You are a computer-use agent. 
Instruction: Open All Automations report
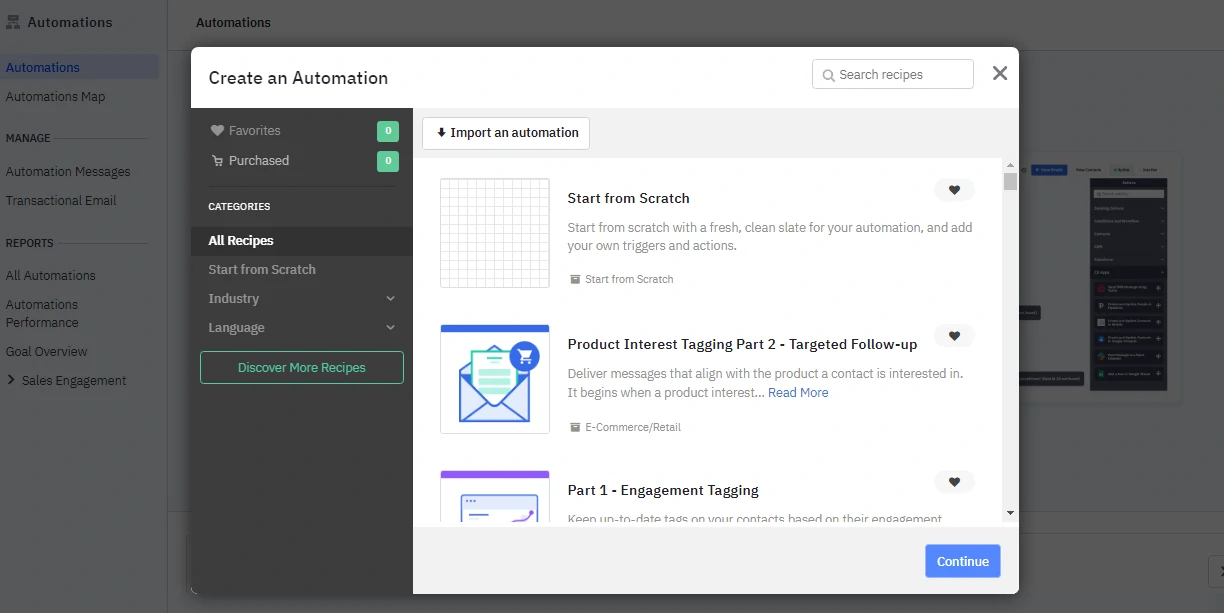(51, 276)
